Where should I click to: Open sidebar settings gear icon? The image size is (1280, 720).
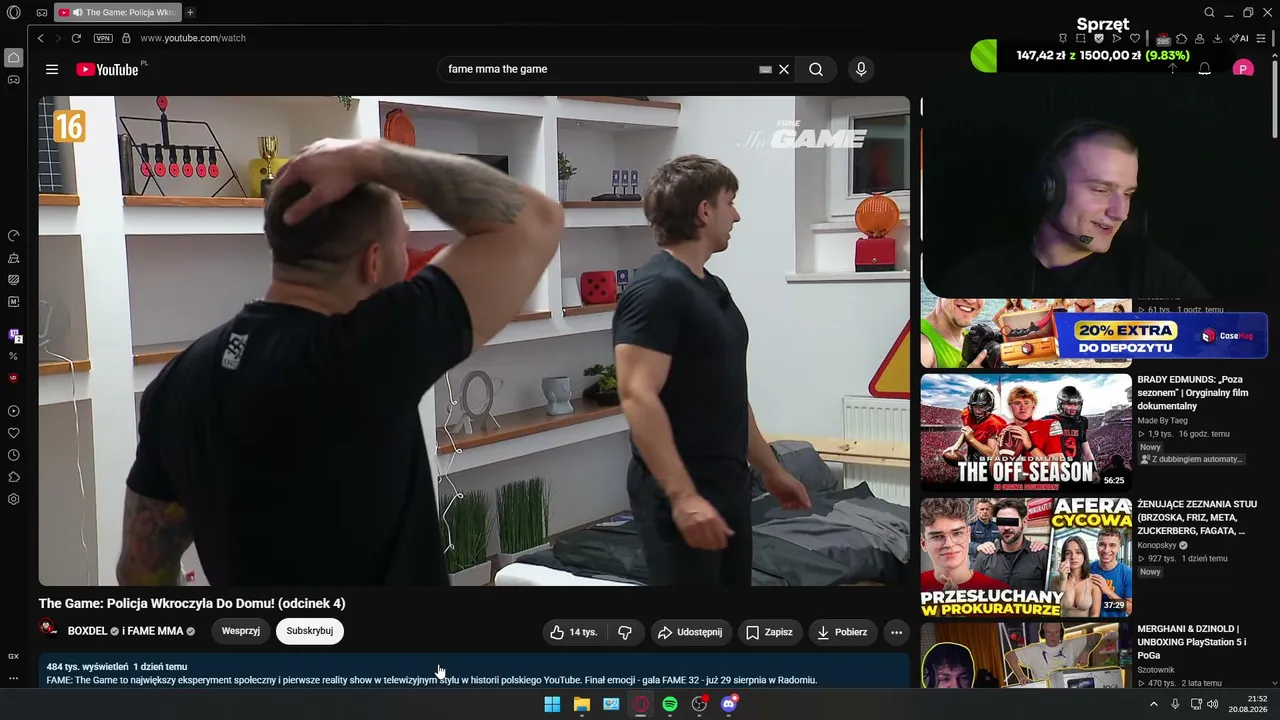click(14, 499)
